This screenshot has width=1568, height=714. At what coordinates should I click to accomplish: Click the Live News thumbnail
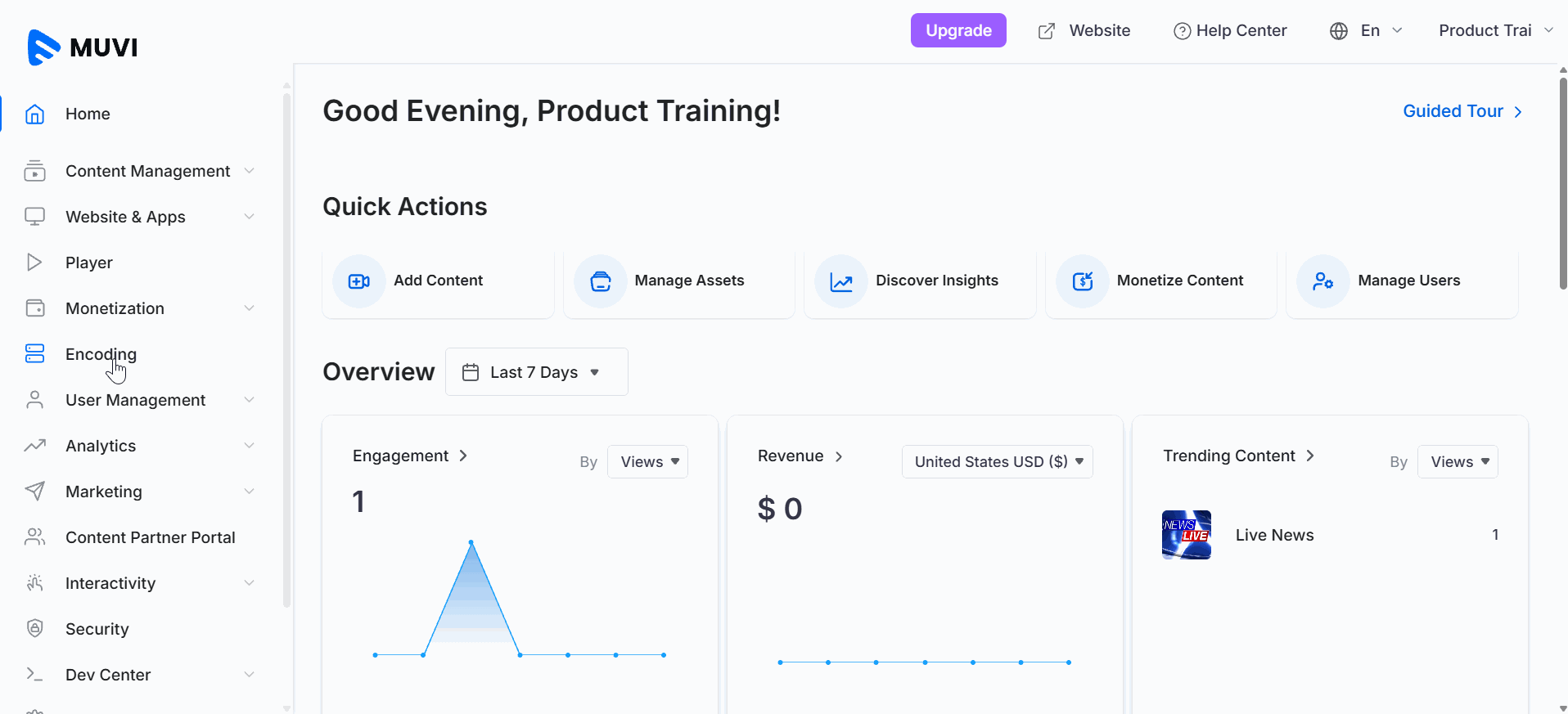(x=1187, y=535)
